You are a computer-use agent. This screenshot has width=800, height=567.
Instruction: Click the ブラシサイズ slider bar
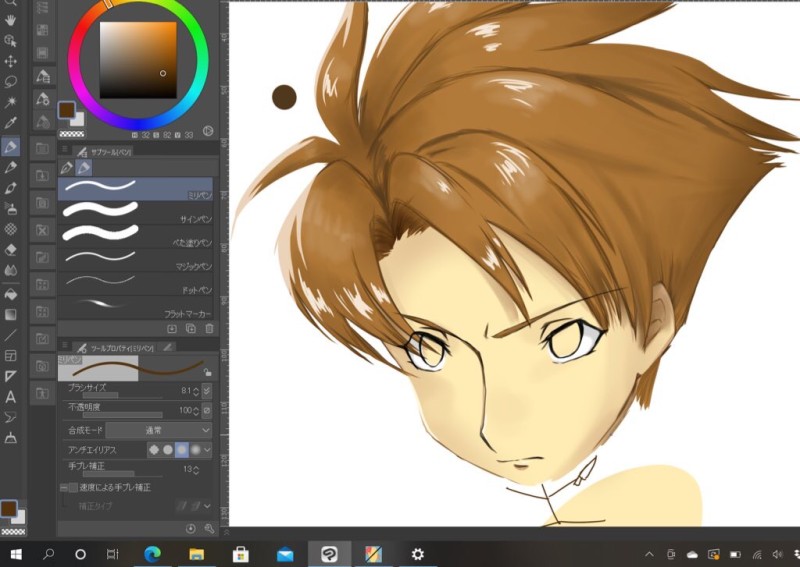(x=122, y=396)
